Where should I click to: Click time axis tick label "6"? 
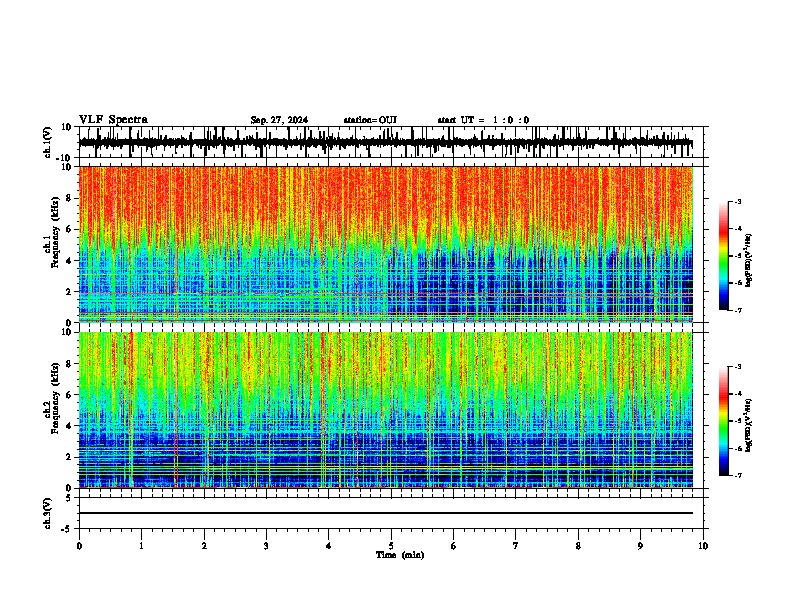454,546
